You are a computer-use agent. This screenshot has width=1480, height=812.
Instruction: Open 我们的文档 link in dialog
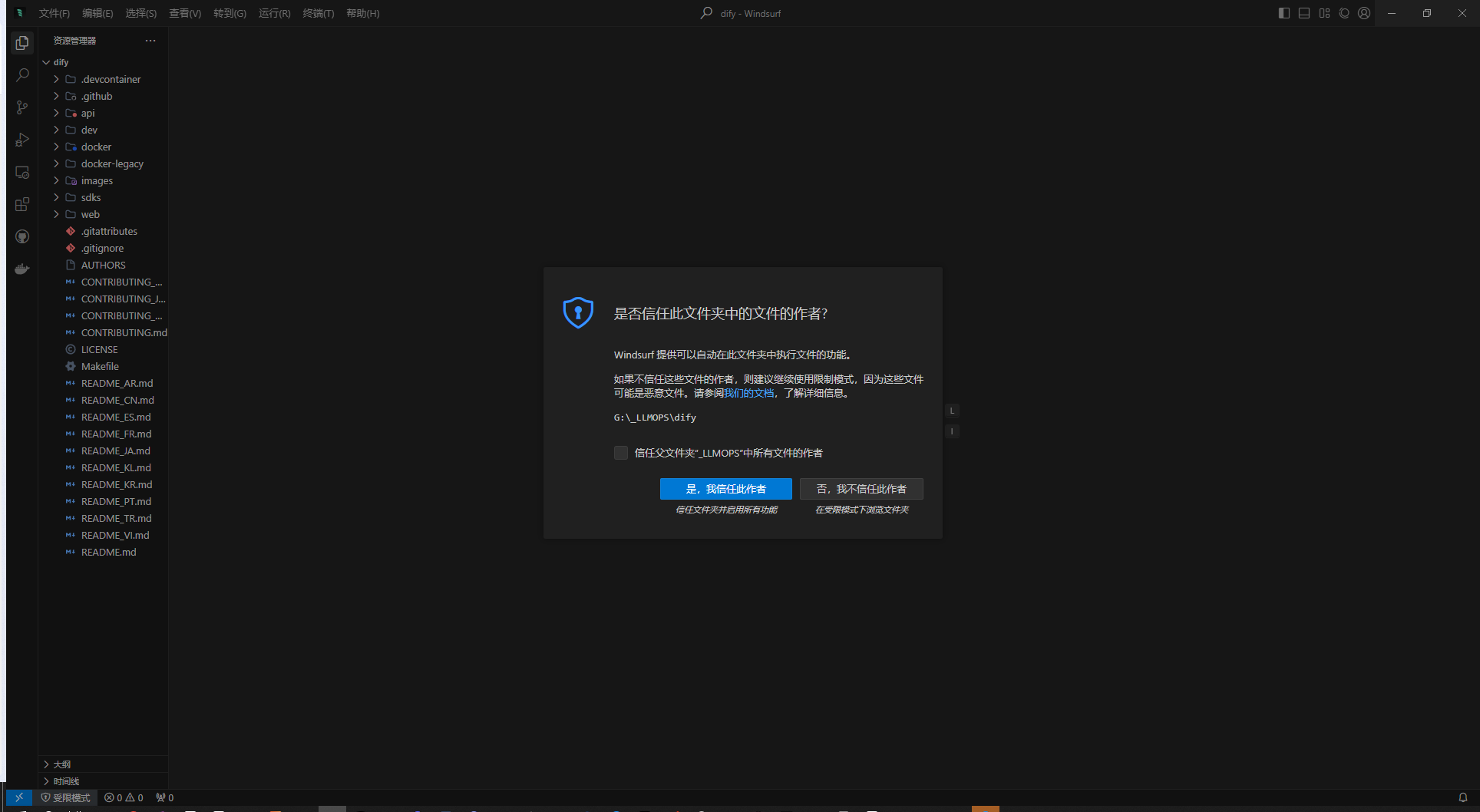coord(749,393)
